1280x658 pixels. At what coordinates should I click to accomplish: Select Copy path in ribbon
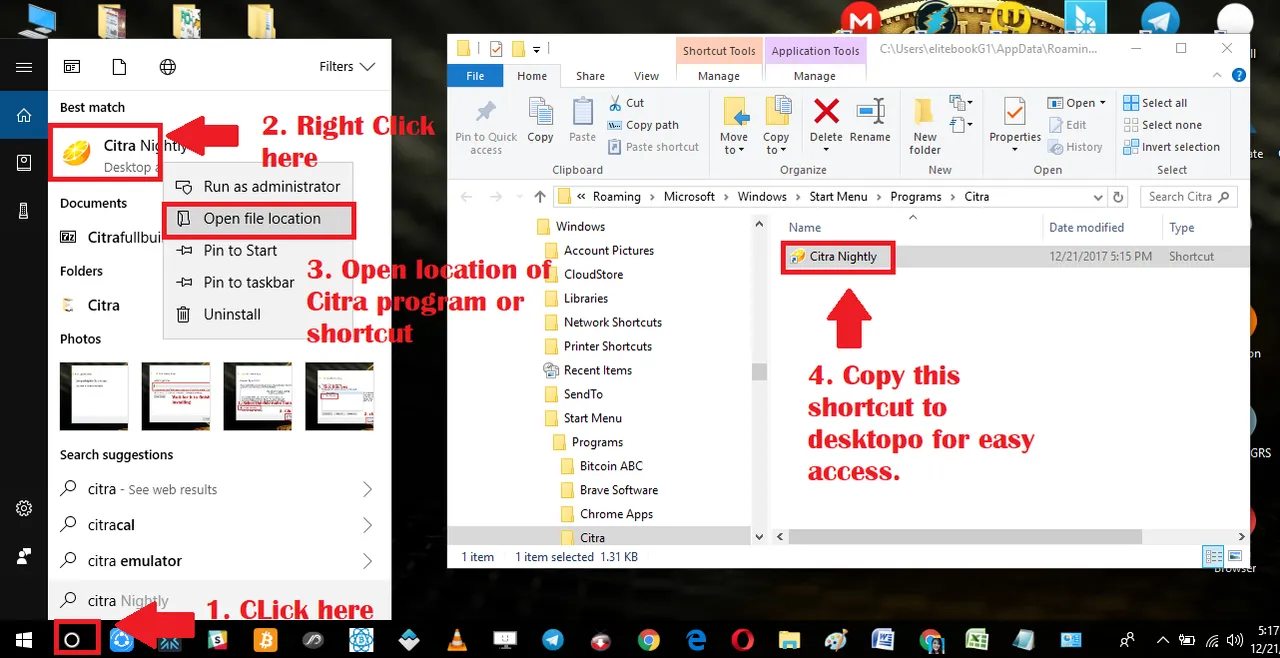coord(642,125)
